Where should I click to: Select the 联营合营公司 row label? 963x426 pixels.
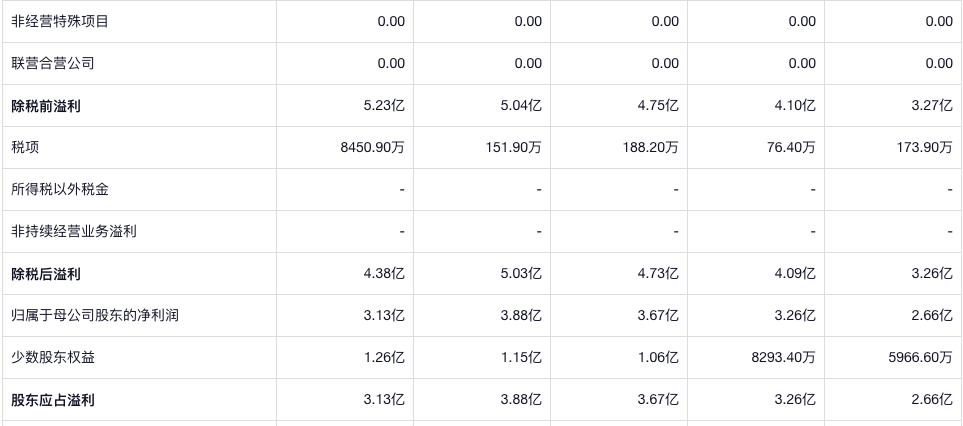pyautogui.click(x=52, y=63)
